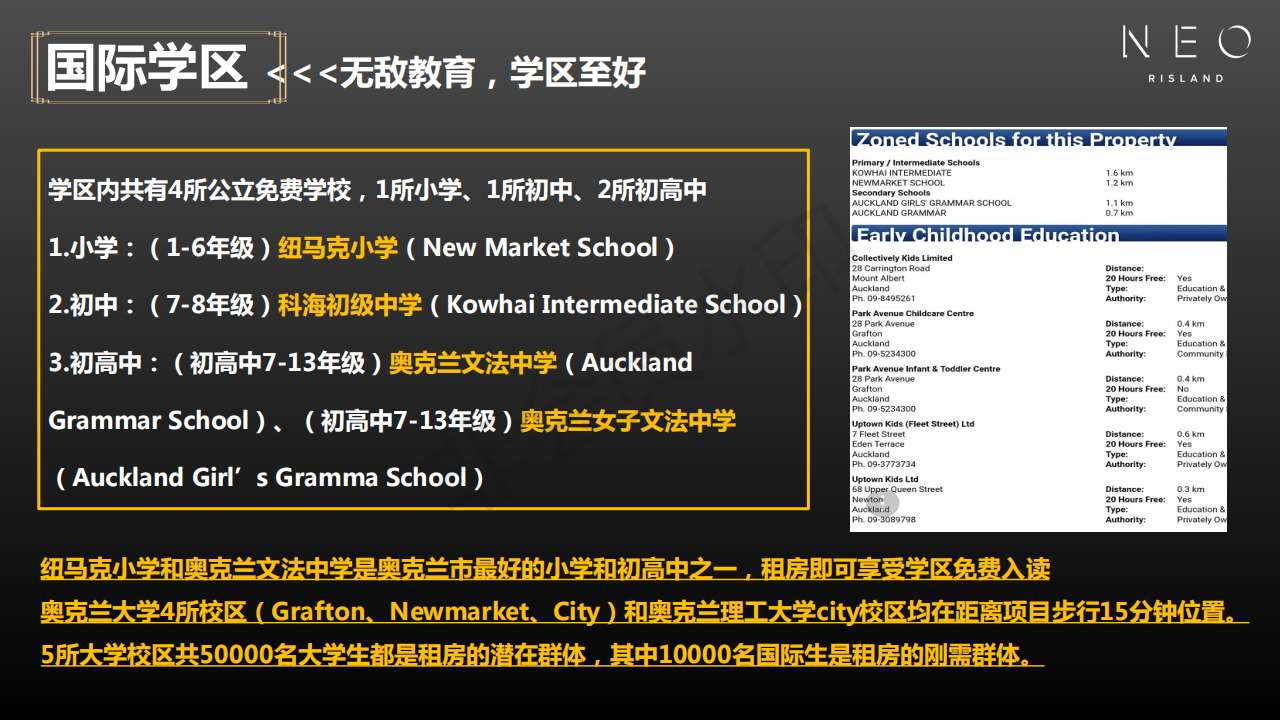Image resolution: width=1280 pixels, height=720 pixels.
Task: Click "Collectively Kids Limited" entry name
Action: [x=902, y=258]
